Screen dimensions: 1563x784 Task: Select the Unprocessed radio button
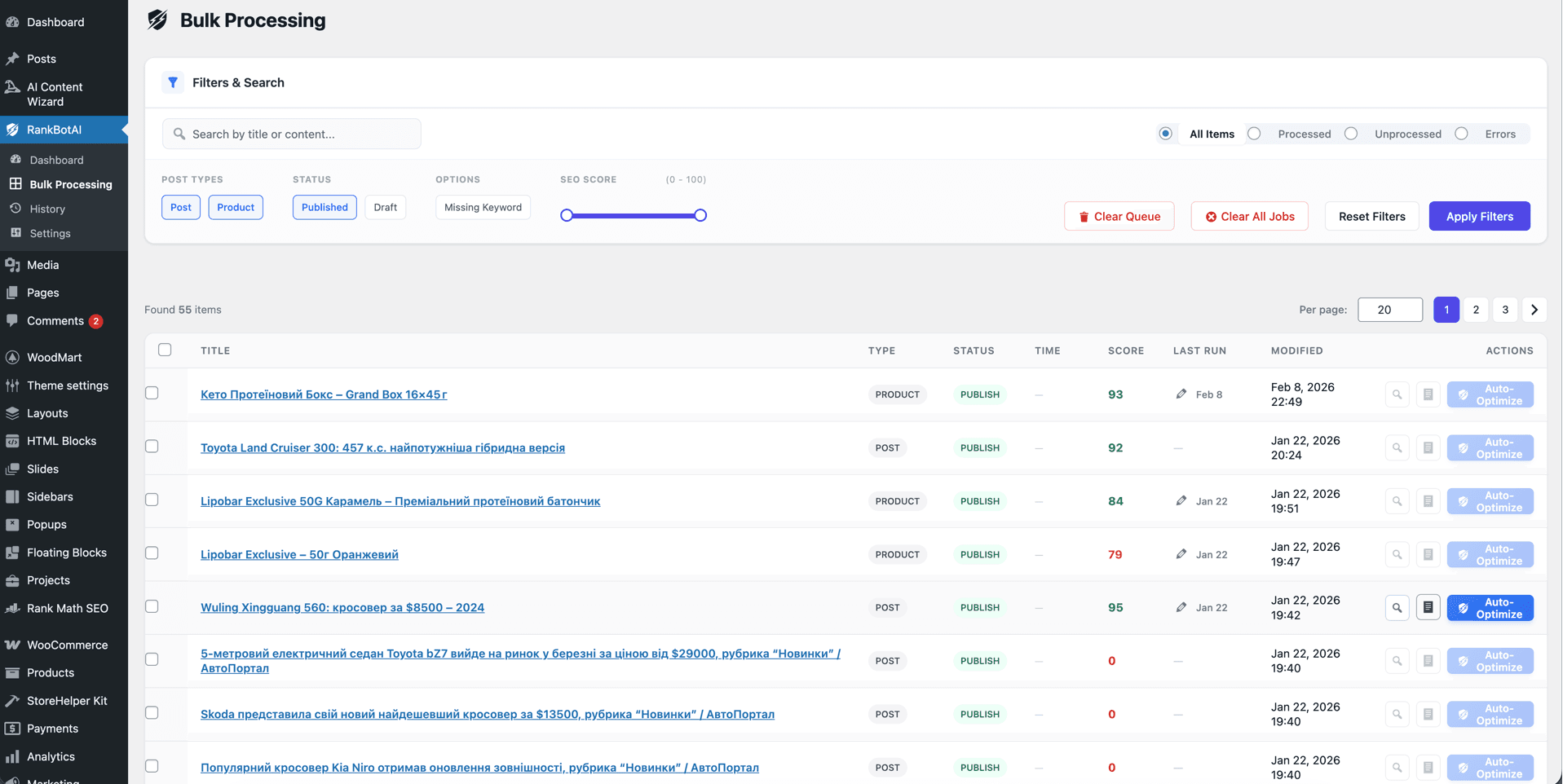coord(1352,133)
